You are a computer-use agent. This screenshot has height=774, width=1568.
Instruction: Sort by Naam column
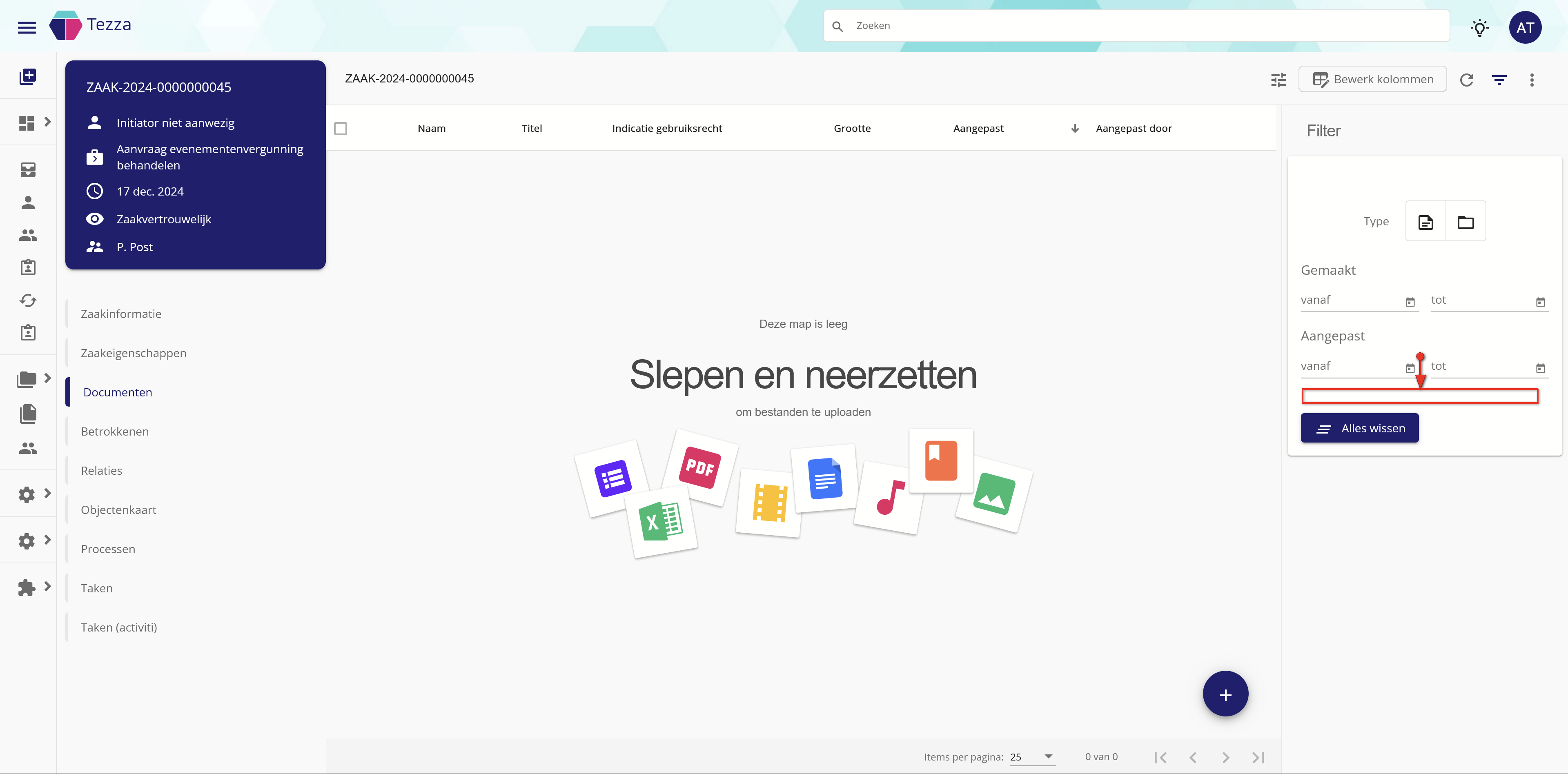pyautogui.click(x=432, y=129)
